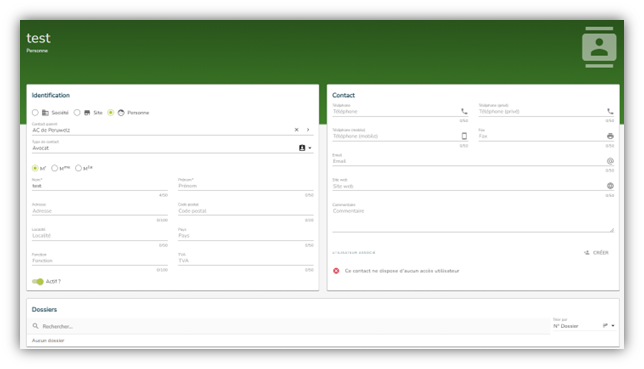Click the globe icon in Site web field
This screenshot has height=369, width=644.
(x=610, y=186)
